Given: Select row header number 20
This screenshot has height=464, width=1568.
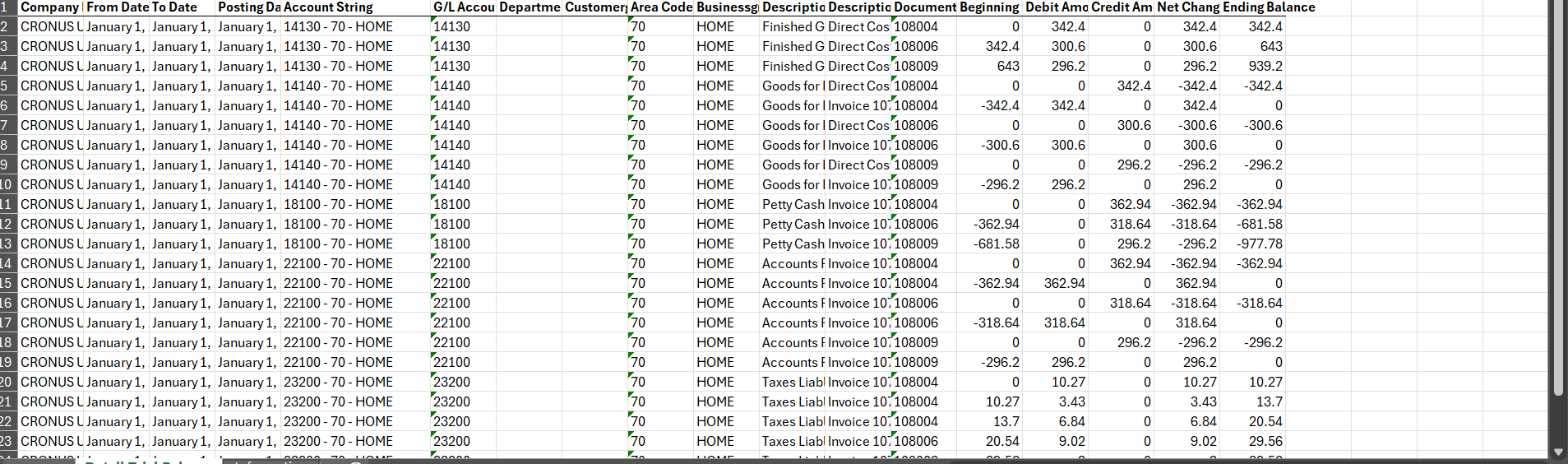Looking at the screenshot, I should 8,382.
